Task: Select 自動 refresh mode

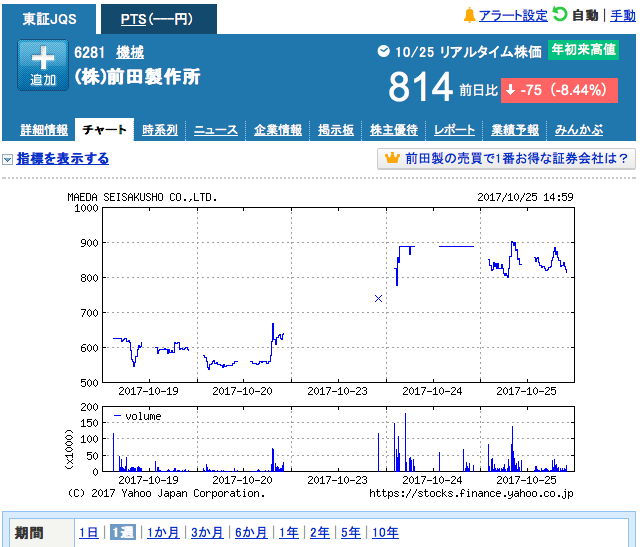Action: (x=585, y=16)
